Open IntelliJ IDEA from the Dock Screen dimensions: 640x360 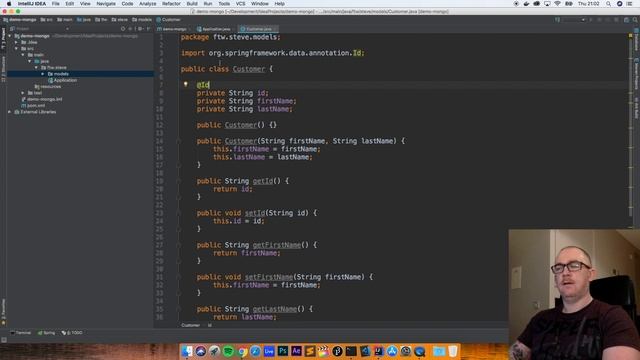coord(378,351)
